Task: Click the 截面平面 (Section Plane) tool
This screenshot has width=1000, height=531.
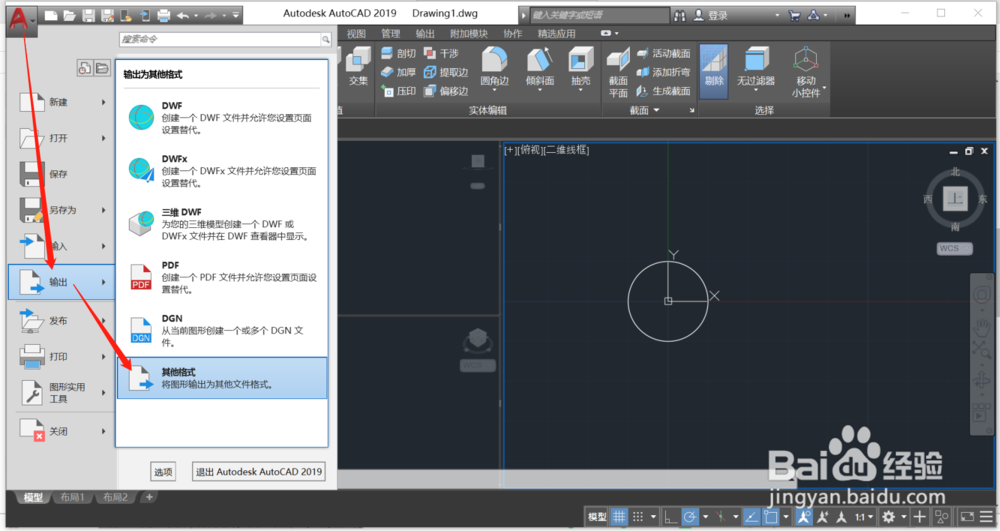Action: point(618,73)
